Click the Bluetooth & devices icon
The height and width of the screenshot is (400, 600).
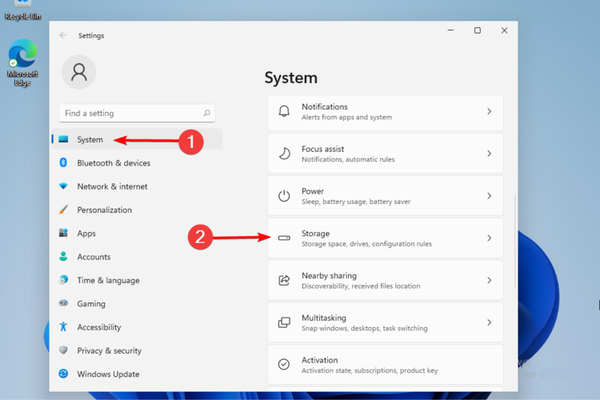click(x=63, y=163)
